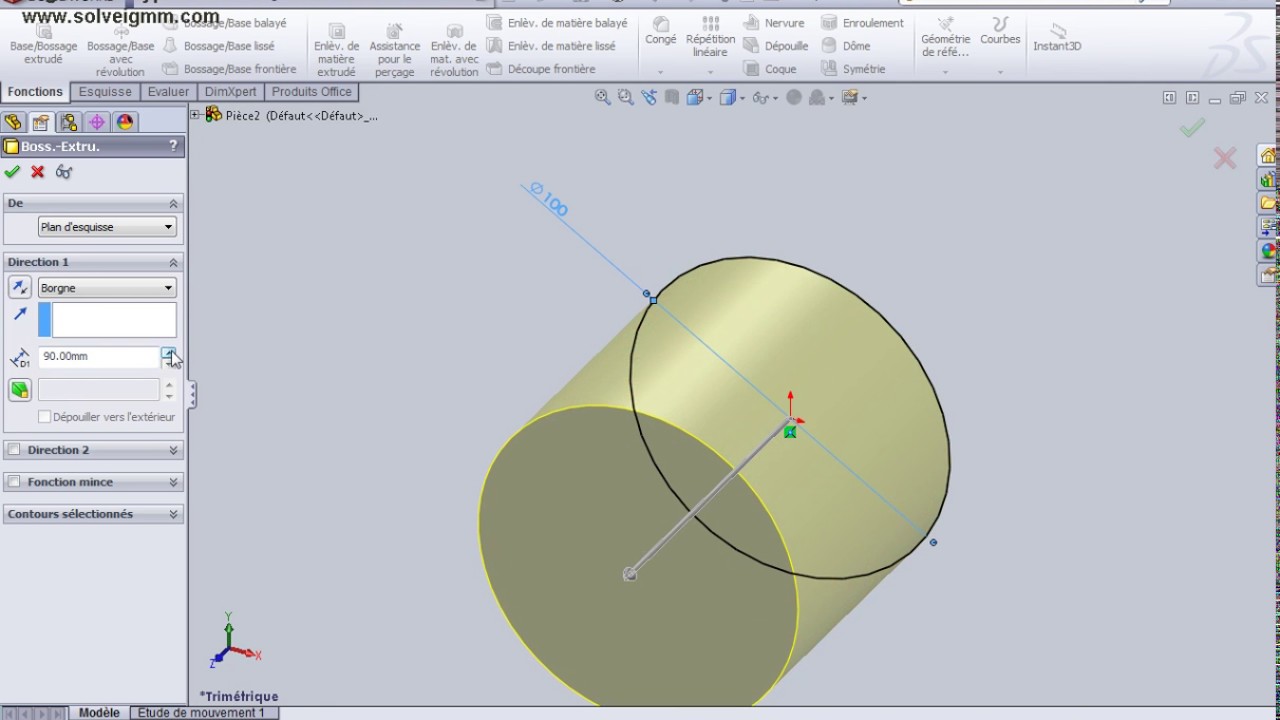Enable the Direction 2 checkbox
The height and width of the screenshot is (720, 1280).
14,450
